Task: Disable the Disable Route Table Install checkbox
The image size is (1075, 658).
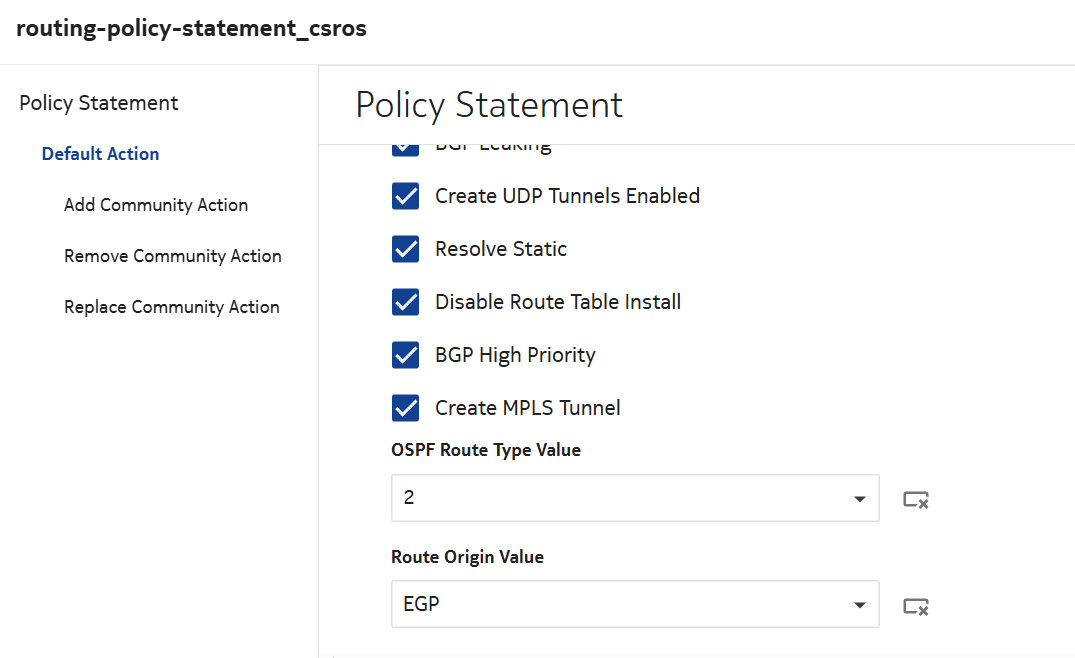Action: (x=405, y=302)
